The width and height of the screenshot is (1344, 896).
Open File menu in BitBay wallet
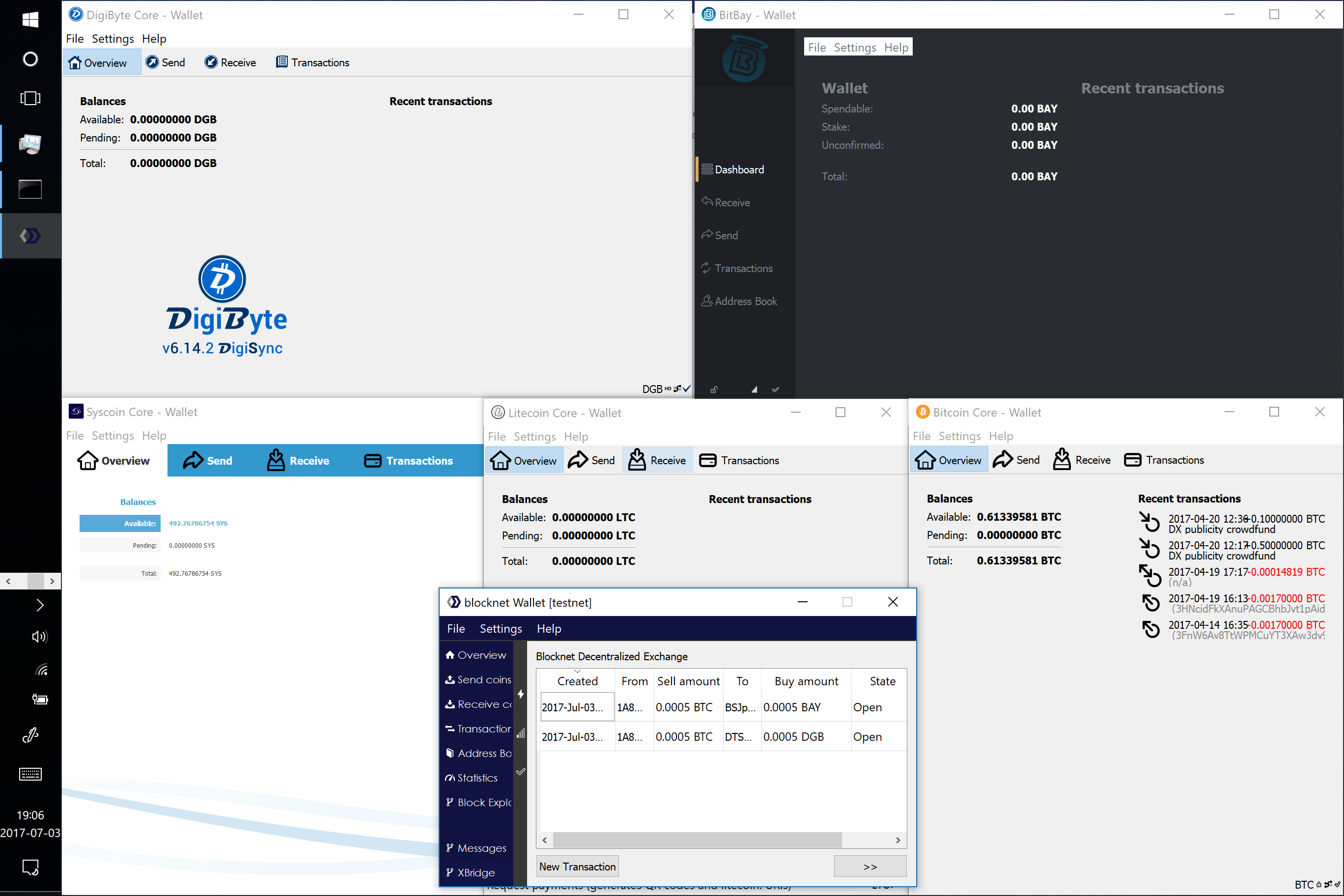point(816,48)
